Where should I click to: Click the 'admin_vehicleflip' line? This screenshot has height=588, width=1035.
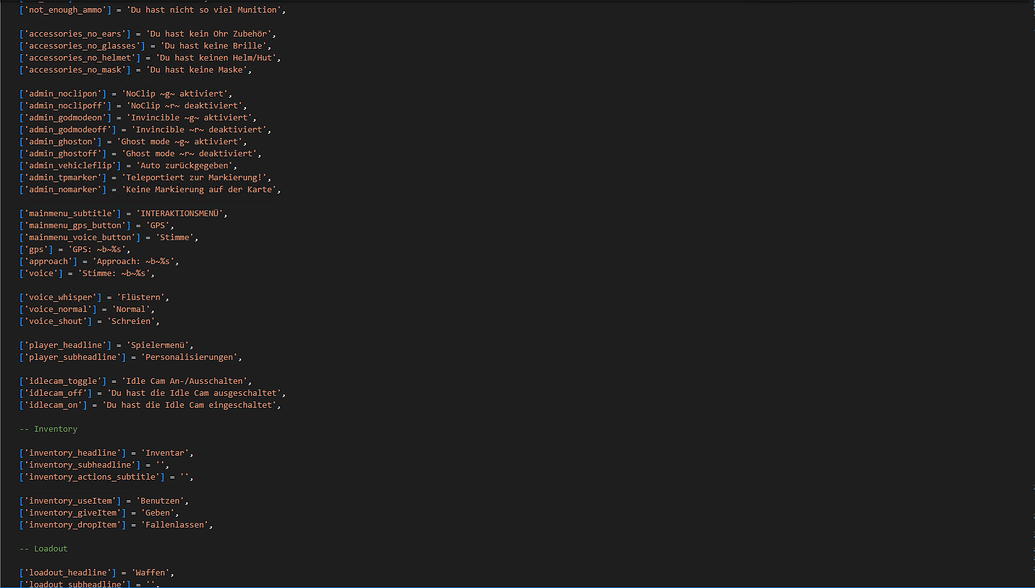[x=70, y=165]
